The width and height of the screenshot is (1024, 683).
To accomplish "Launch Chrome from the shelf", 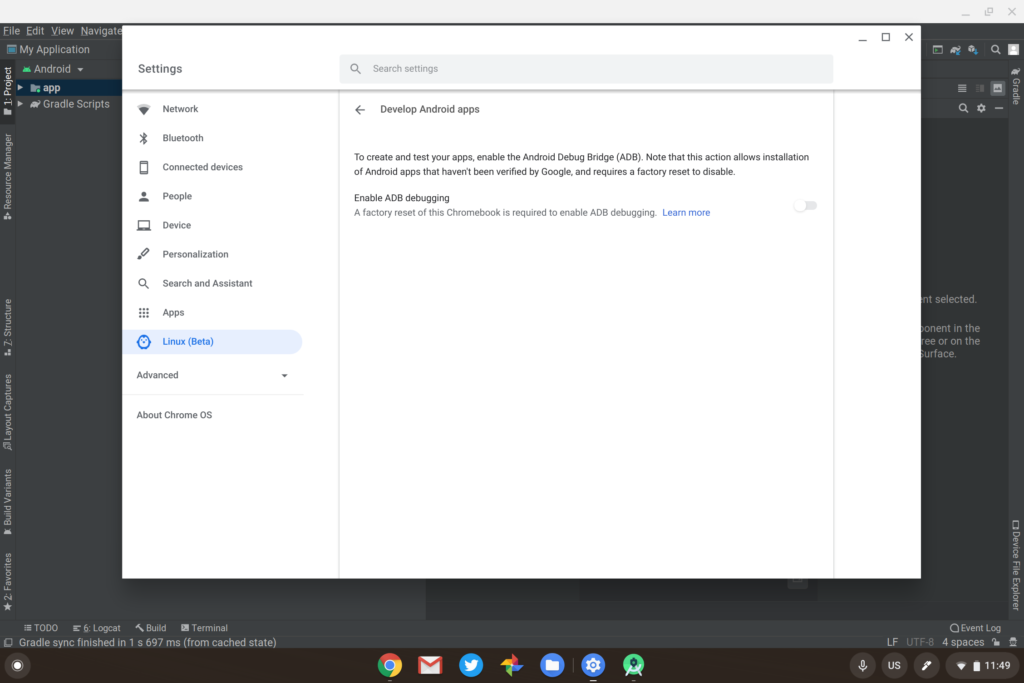I will click(390, 665).
